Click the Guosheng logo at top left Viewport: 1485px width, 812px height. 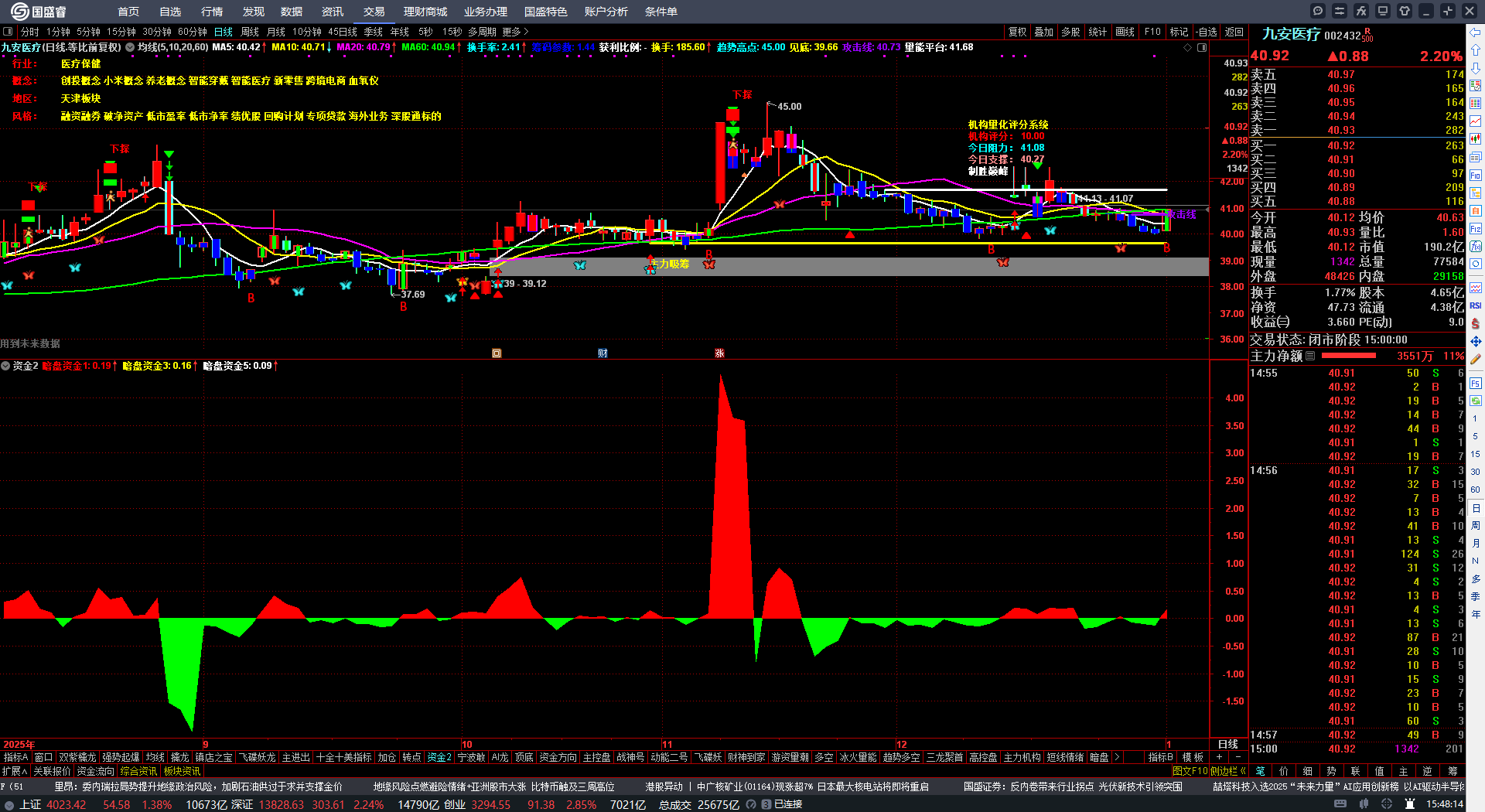(39, 12)
